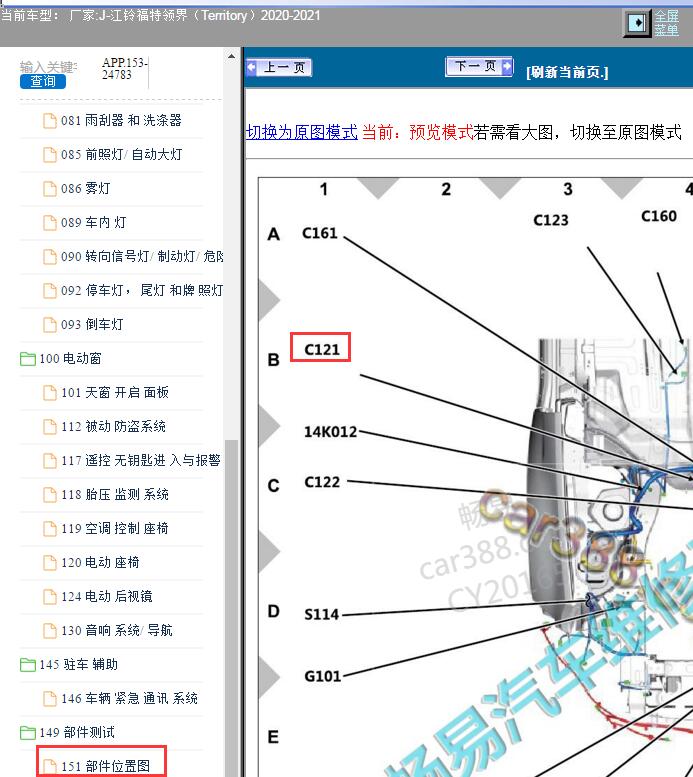This screenshot has height=777, width=693.
Task: Collapse the 149 部件测试 folder icon
Action: click(x=28, y=732)
